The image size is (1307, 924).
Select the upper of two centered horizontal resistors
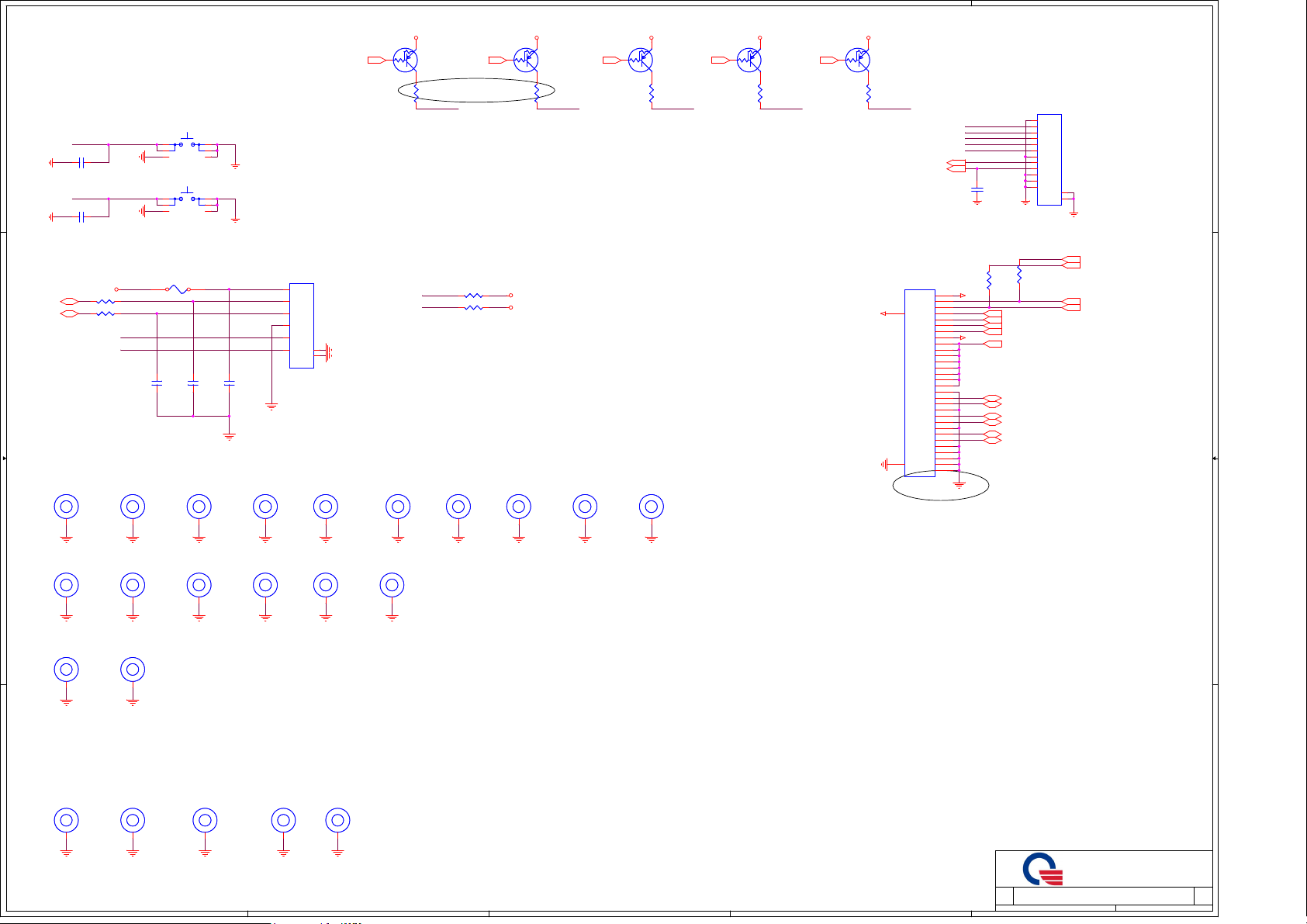point(473,296)
